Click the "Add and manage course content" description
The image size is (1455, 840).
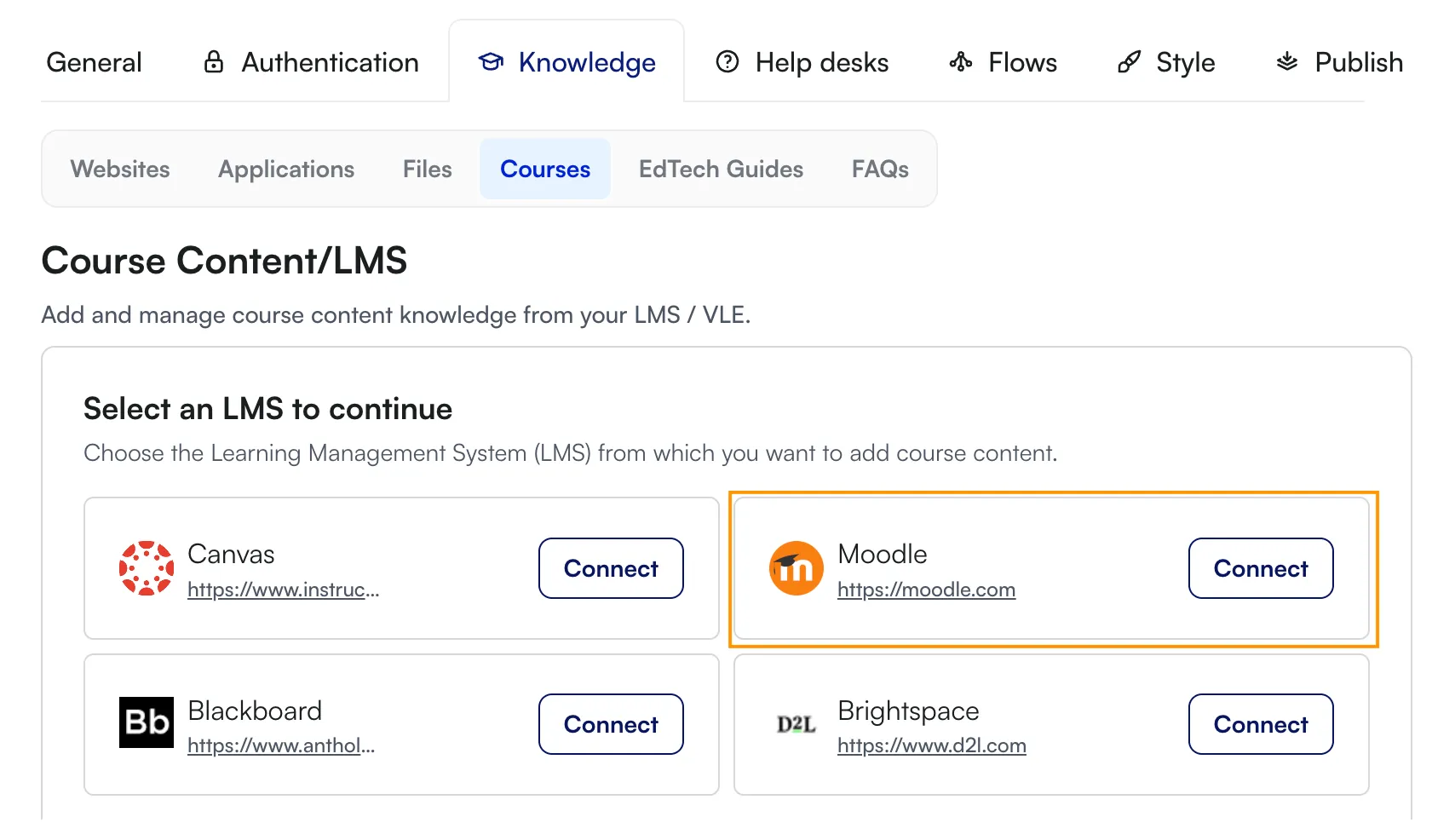(x=396, y=315)
